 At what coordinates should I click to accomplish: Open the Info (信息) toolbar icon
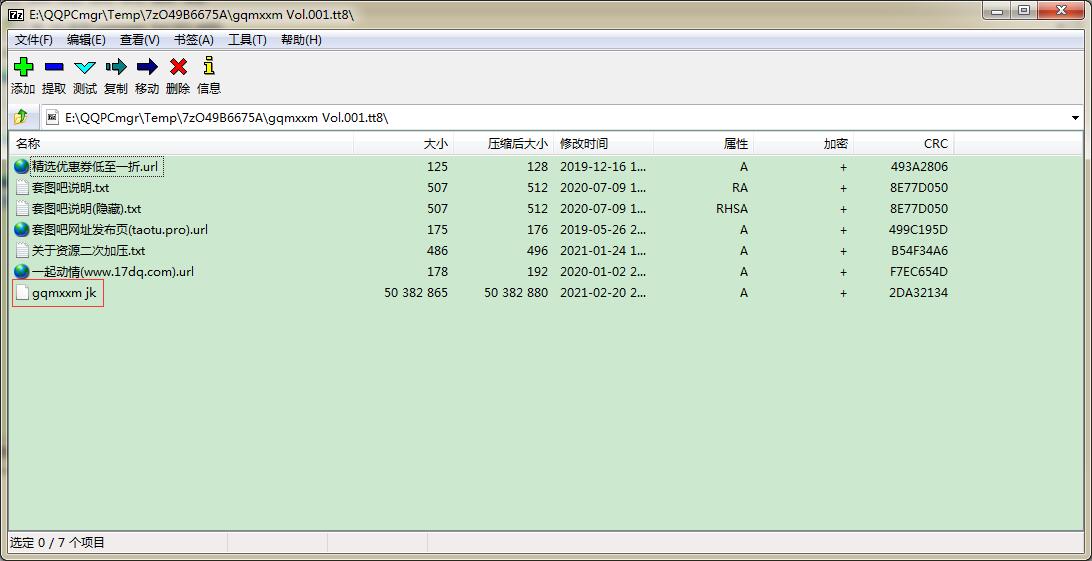[x=209, y=67]
